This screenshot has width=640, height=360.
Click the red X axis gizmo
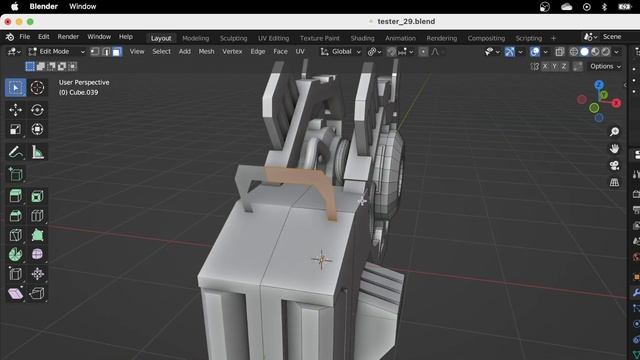click(x=616, y=103)
